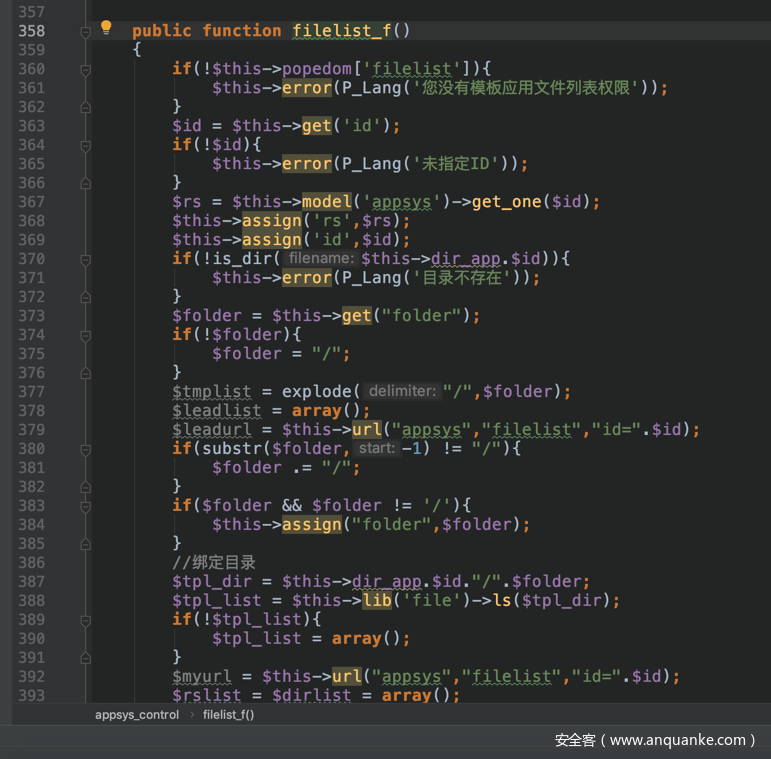This screenshot has width=771, height=759.
Task: Click the get call on line 363
Action: click(317, 126)
